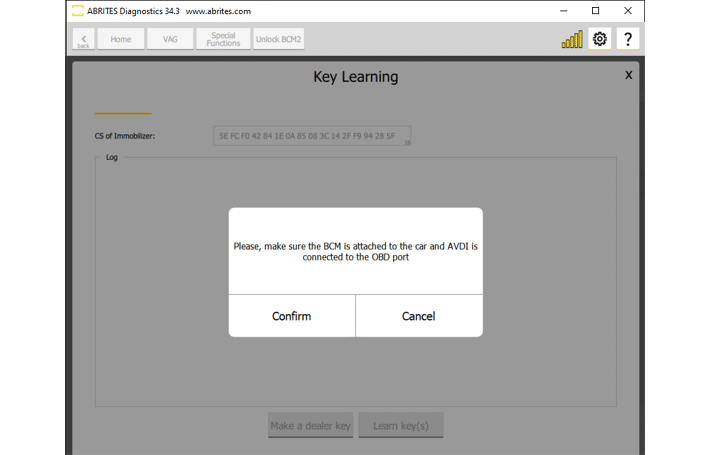Screen dimensions: 710x455
Task: Maximize the ABRITES Diagnostics window
Action: tap(595, 11)
